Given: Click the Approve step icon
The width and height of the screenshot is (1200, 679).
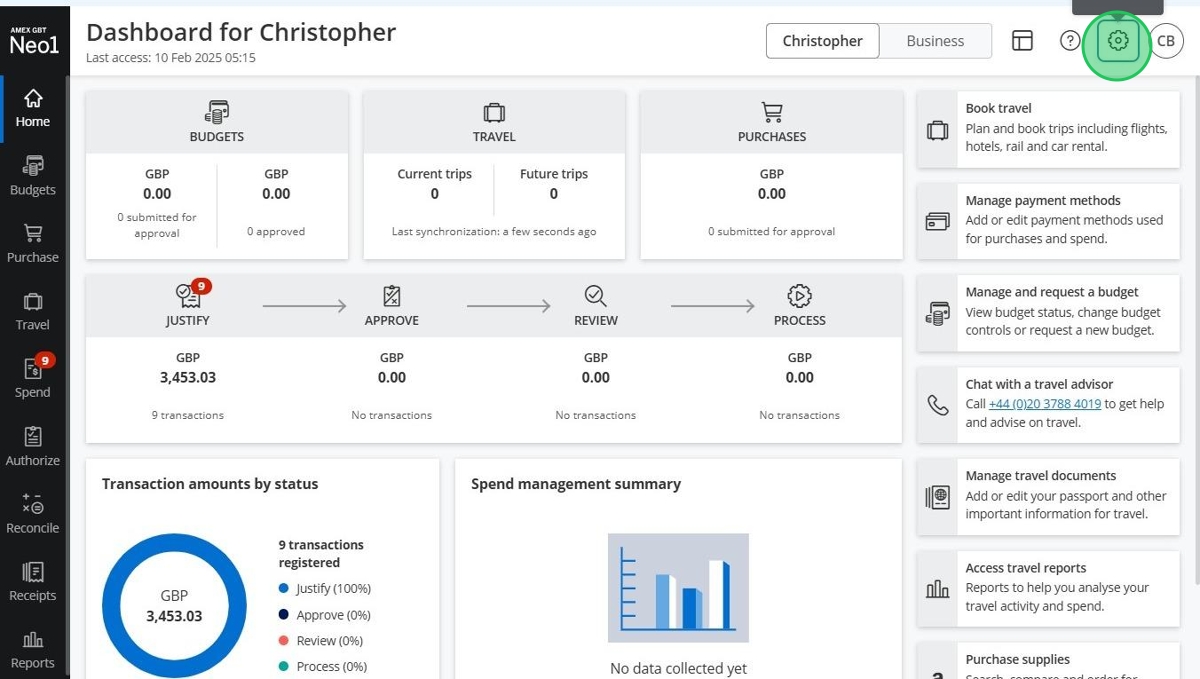Looking at the screenshot, I should 392,295.
